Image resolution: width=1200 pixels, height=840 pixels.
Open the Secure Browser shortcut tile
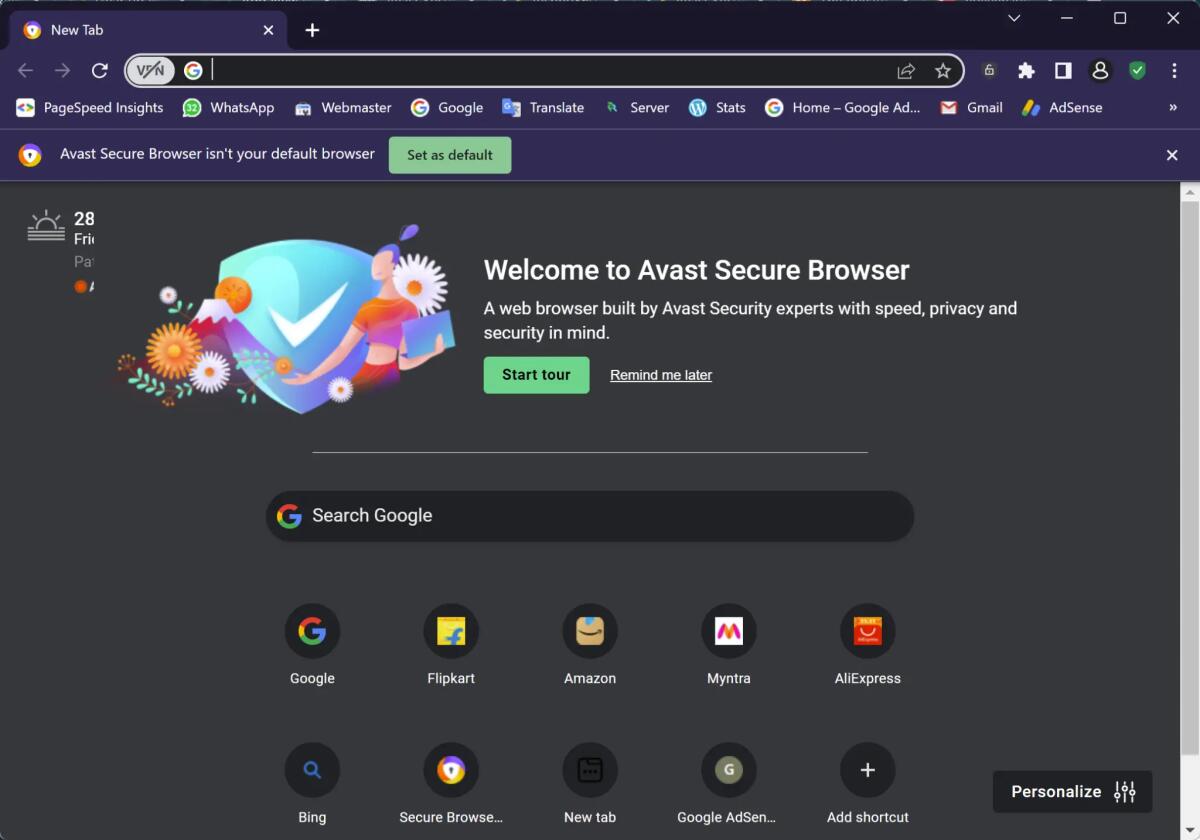coord(451,769)
